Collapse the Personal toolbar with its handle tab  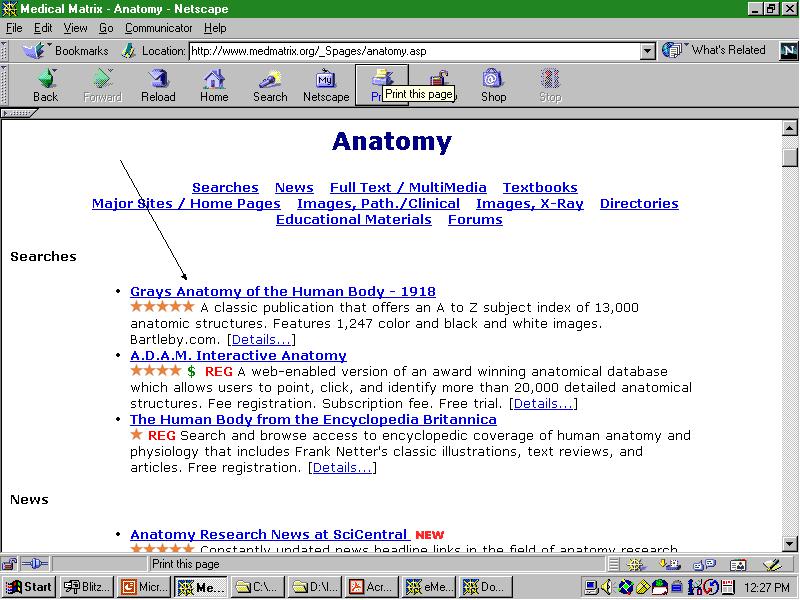18,113
